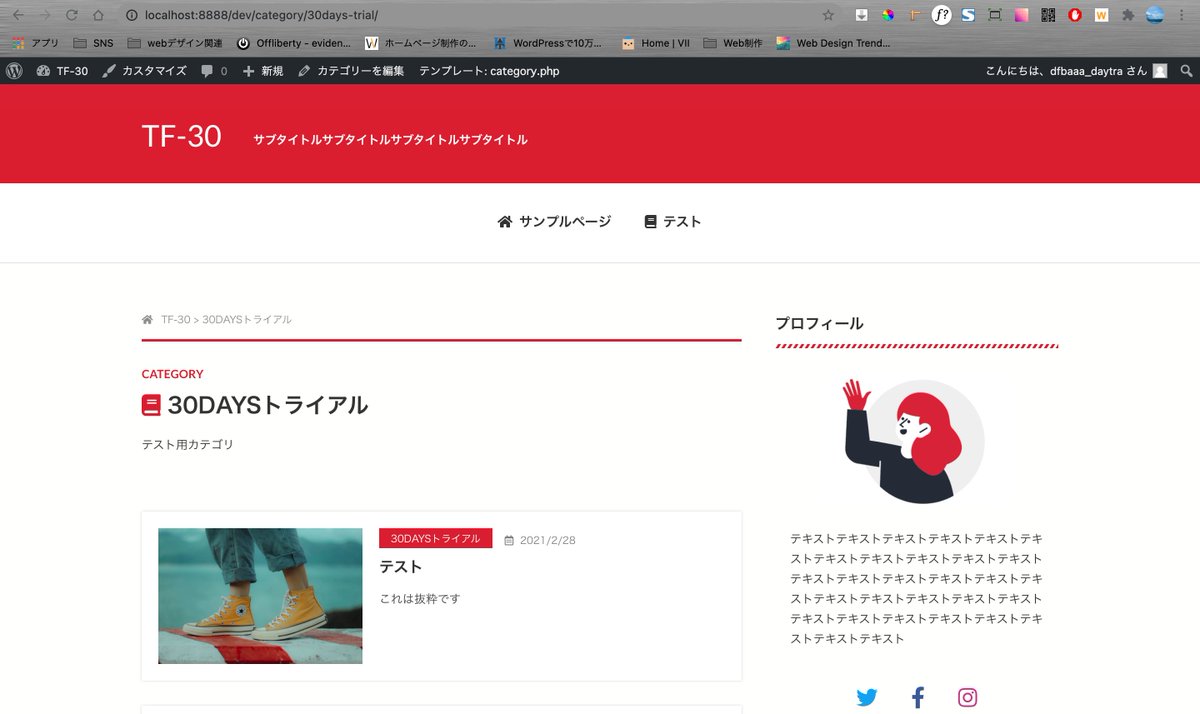1200x714 pixels.
Task: Open the テスト post title
Action: coord(400,567)
